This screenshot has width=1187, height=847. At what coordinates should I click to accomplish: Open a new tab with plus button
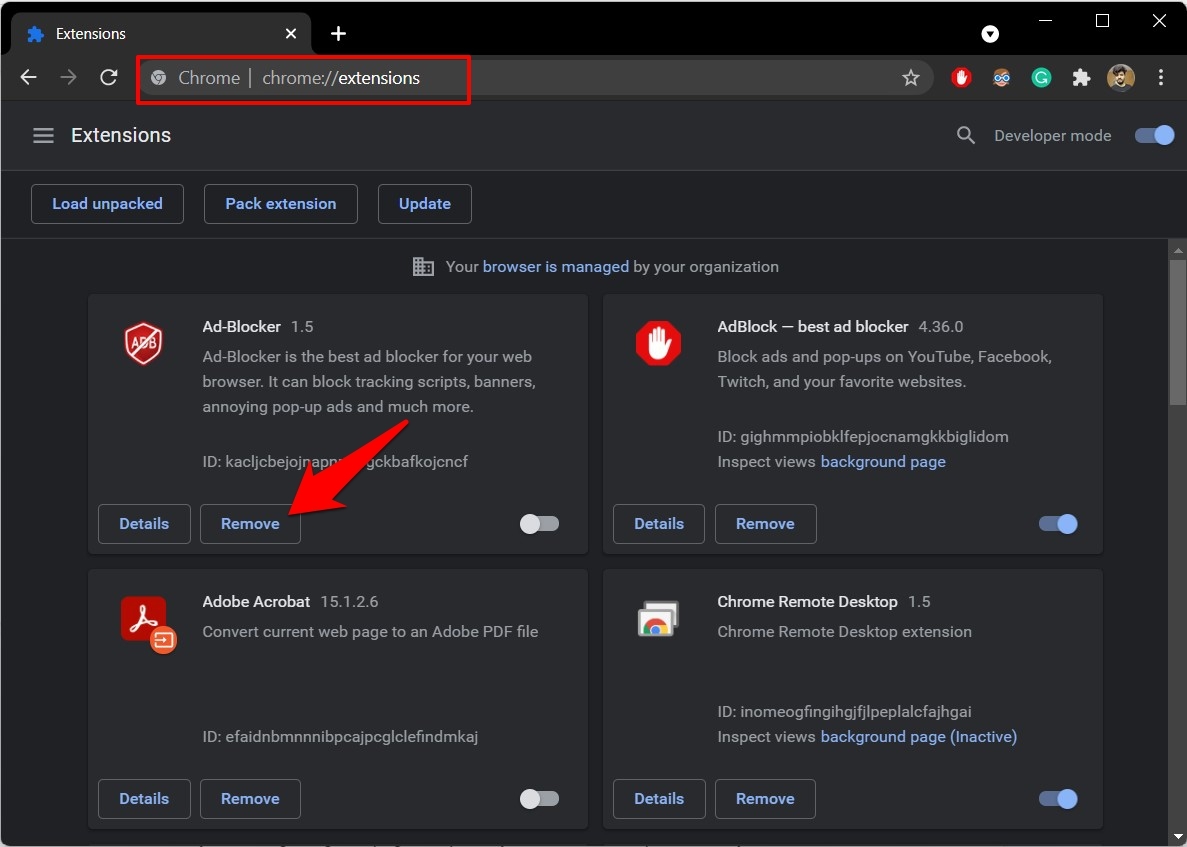[x=338, y=34]
